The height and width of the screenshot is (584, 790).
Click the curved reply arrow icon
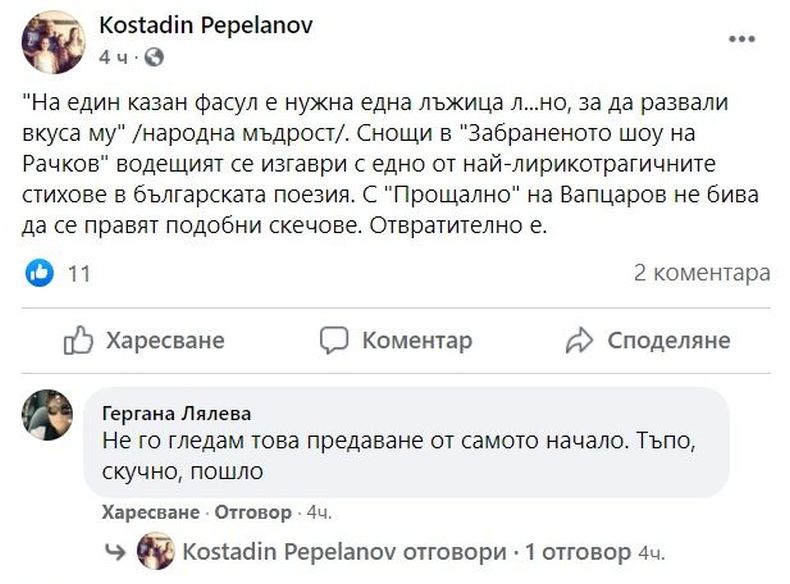pos(115,552)
